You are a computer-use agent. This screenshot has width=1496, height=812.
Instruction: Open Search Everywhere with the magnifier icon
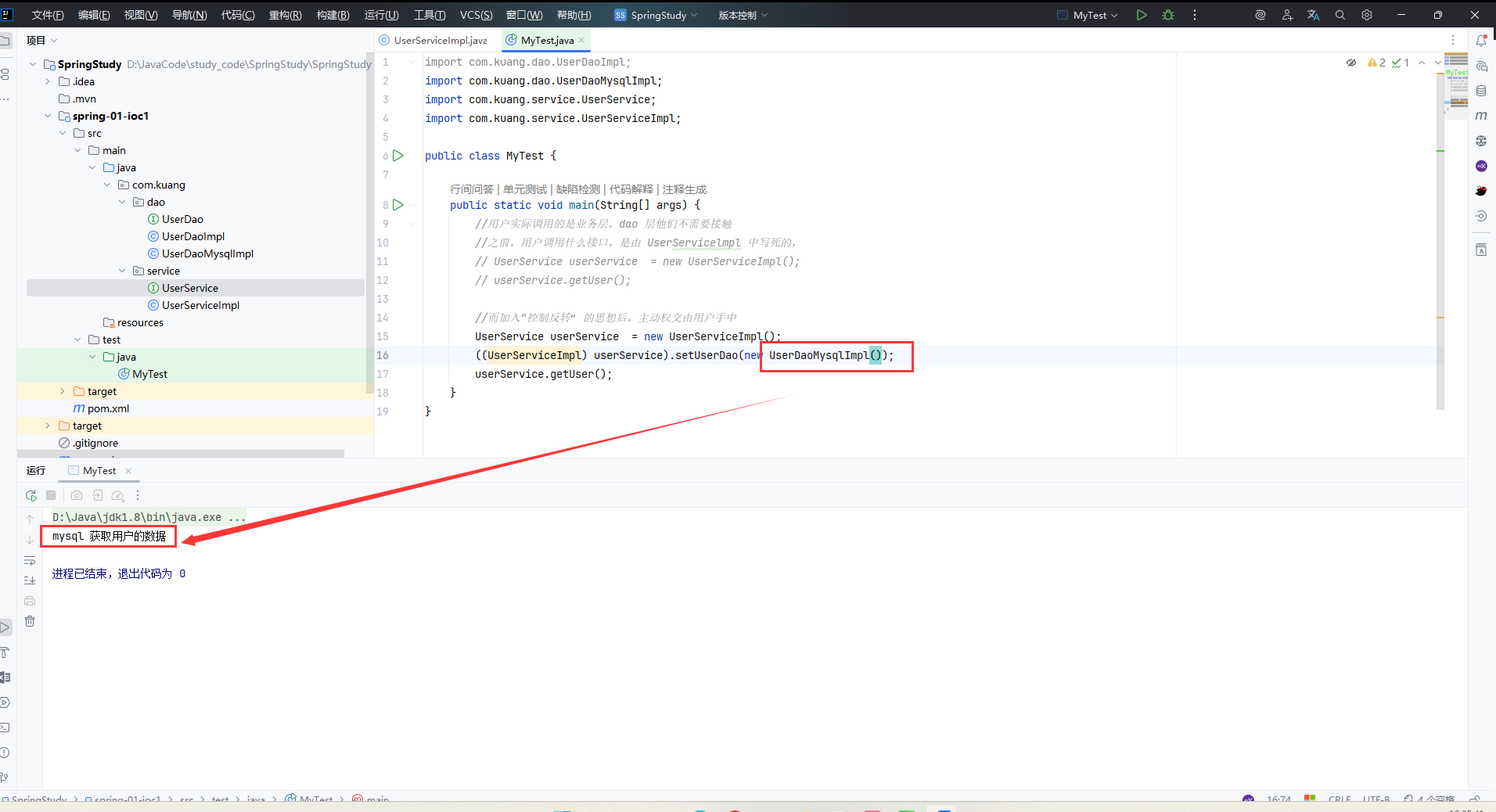pos(1340,15)
